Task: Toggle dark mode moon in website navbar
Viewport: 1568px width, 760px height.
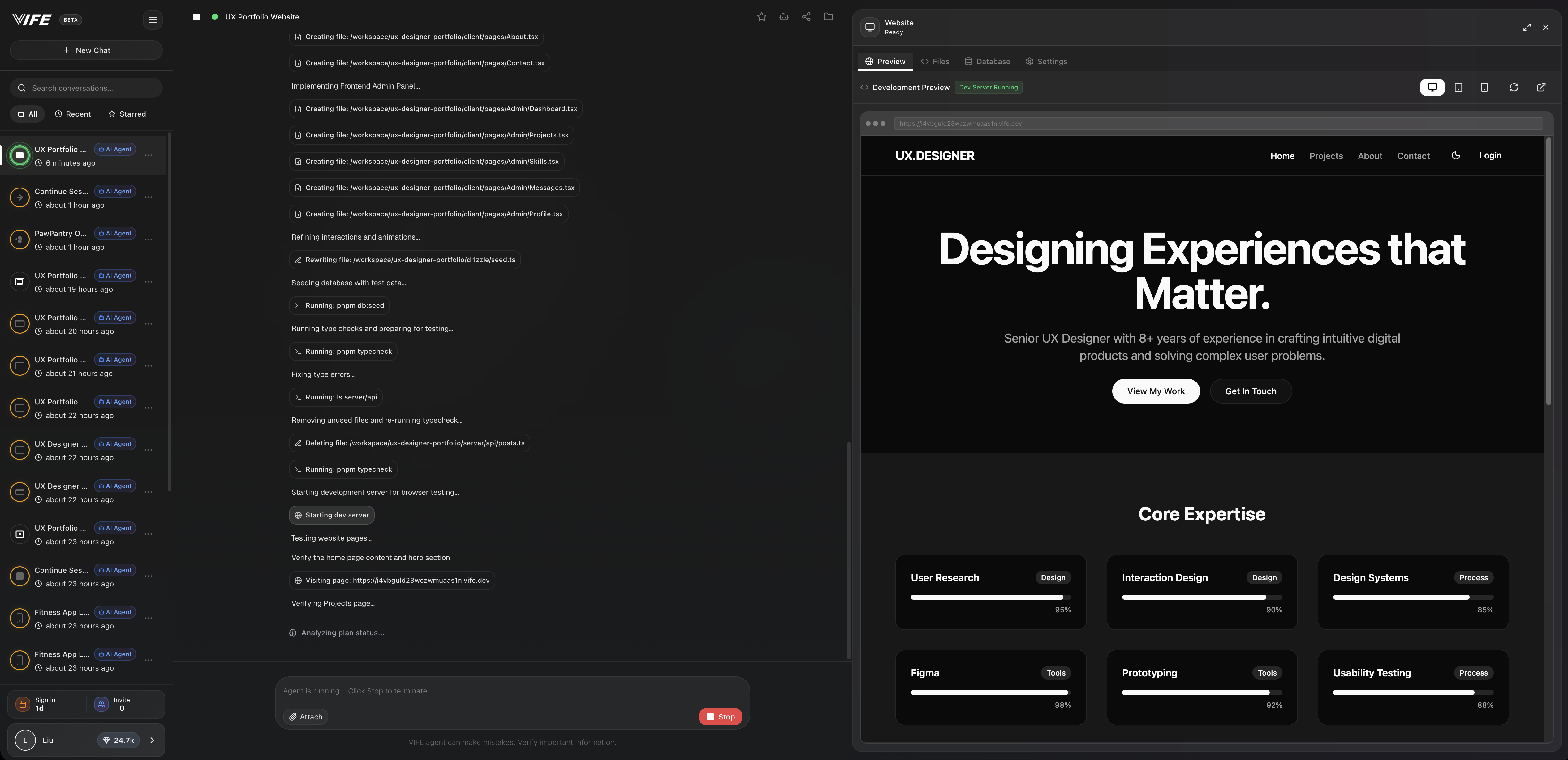Action: (x=1456, y=156)
